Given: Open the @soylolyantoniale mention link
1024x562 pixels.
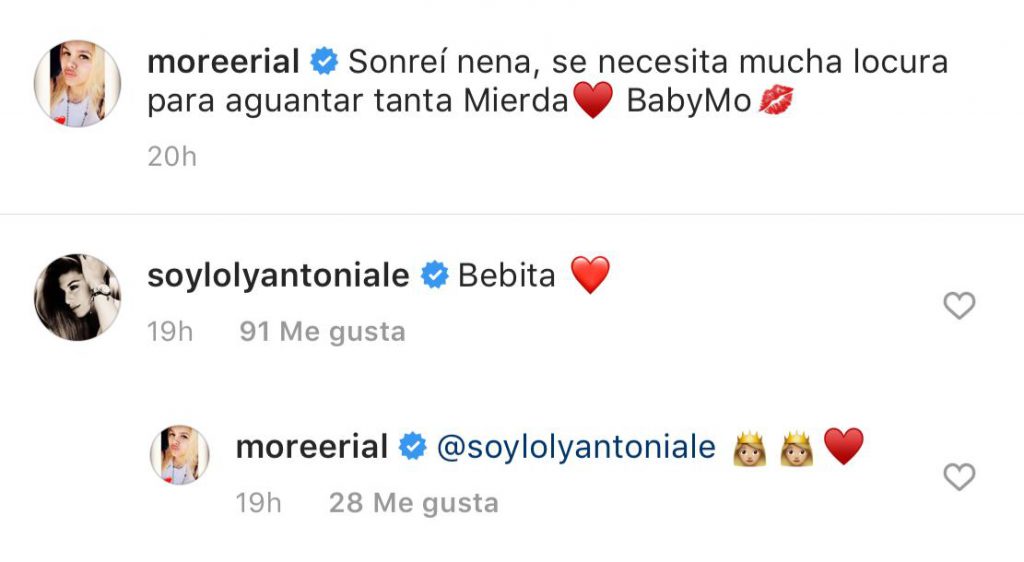Looking at the screenshot, I should point(576,447).
